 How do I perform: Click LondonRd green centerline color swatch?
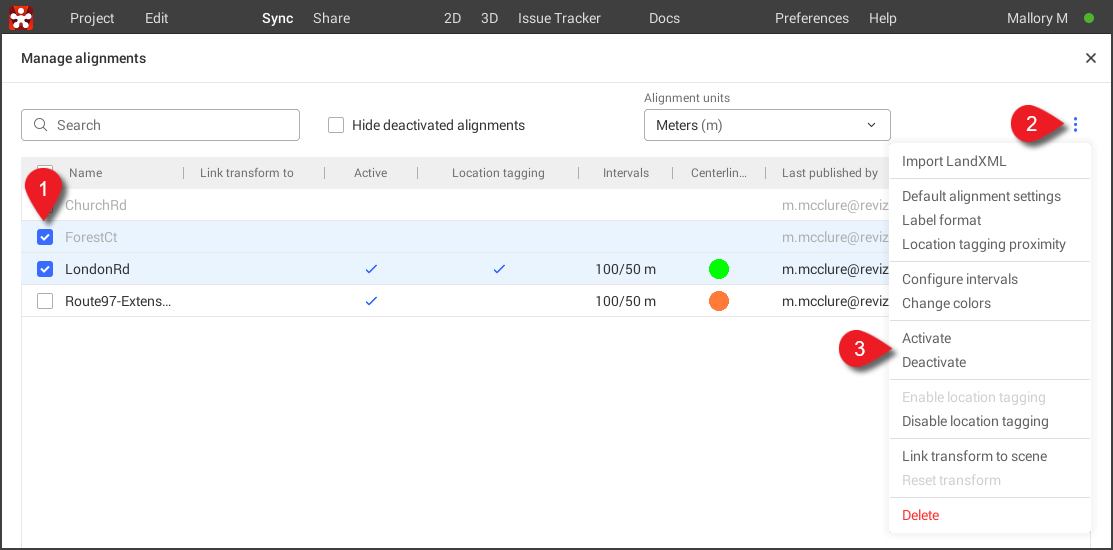(x=718, y=269)
